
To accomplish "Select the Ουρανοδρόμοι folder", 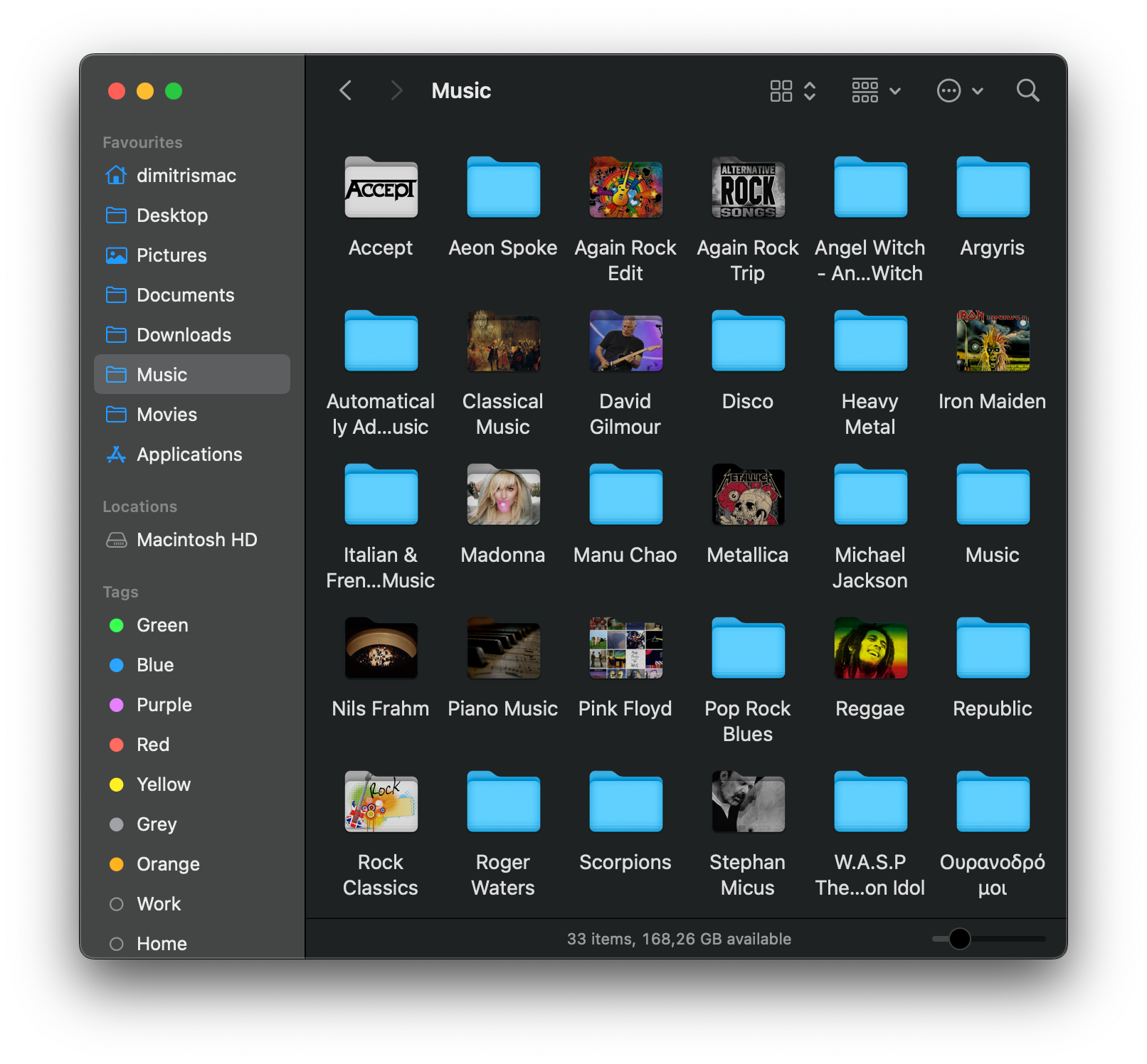I will [993, 802].
